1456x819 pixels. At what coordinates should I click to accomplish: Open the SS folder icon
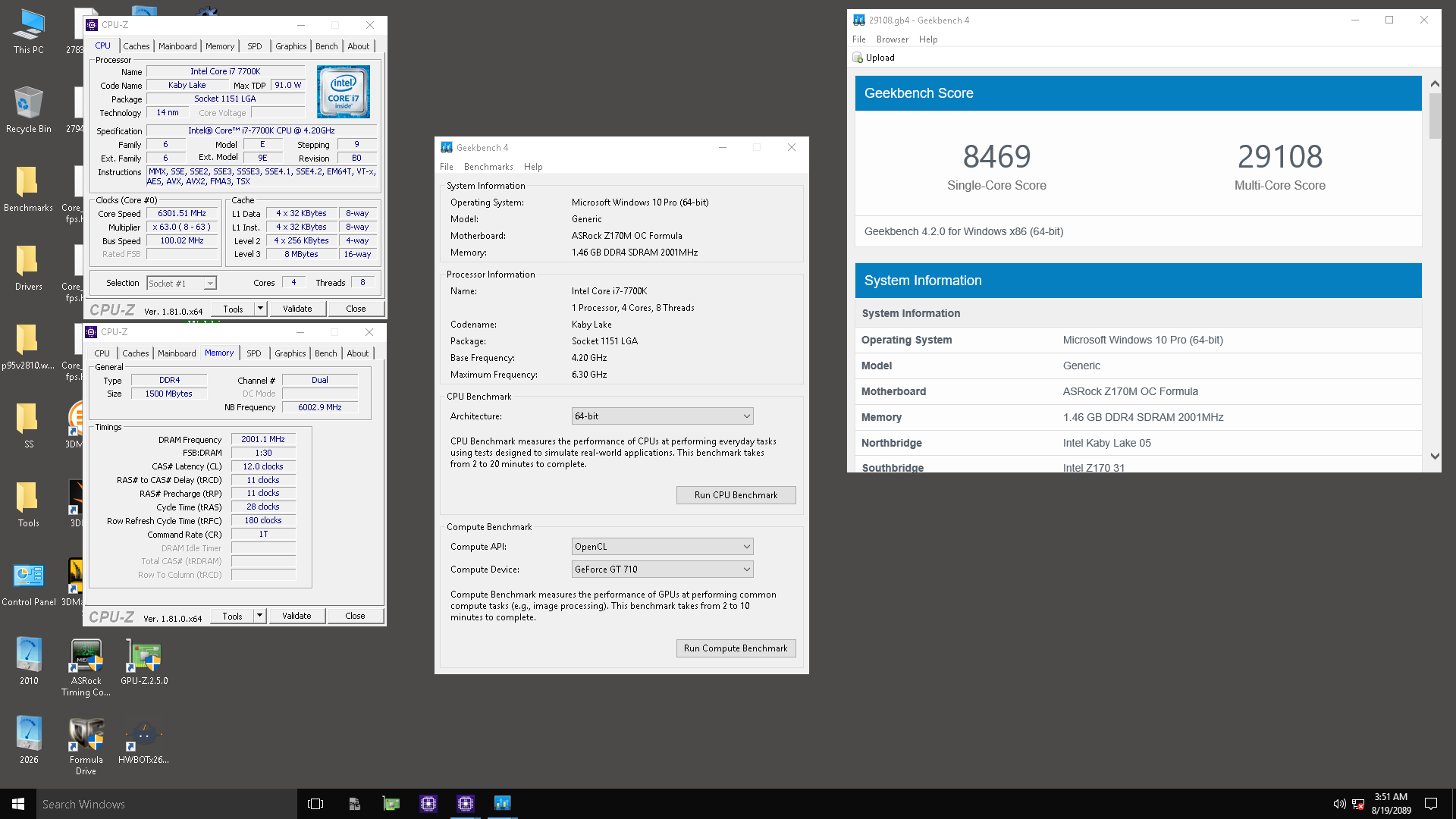28,425
